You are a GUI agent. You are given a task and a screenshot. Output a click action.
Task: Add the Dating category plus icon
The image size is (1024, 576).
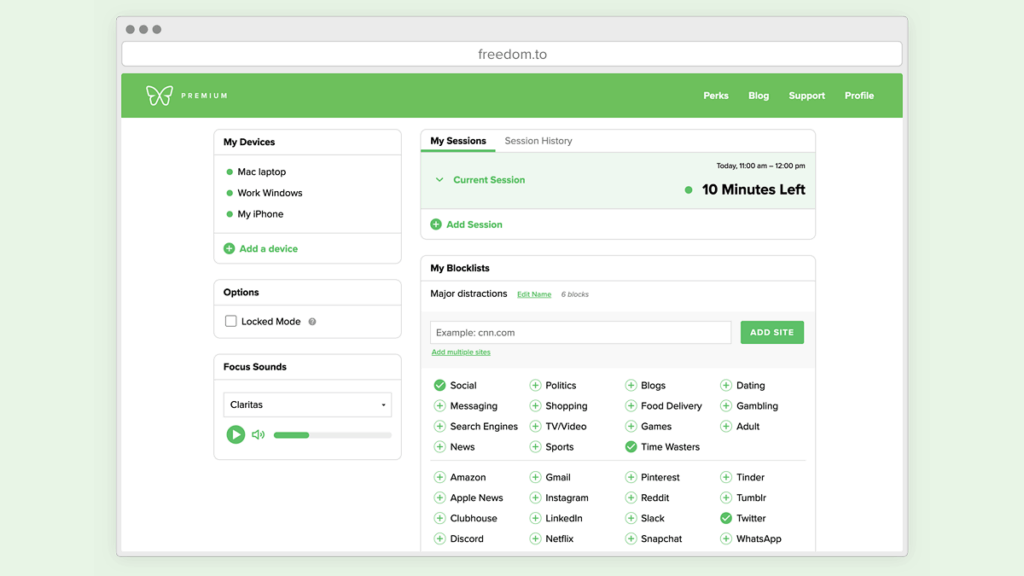[x=726, y=385]
